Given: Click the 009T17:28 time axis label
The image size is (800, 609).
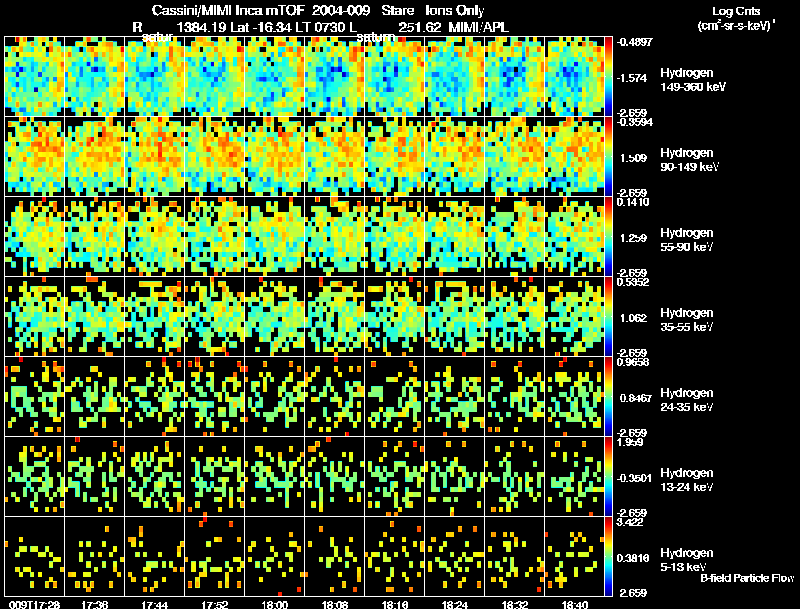Looking at the screenshot, I should click(x=35, y=604).
